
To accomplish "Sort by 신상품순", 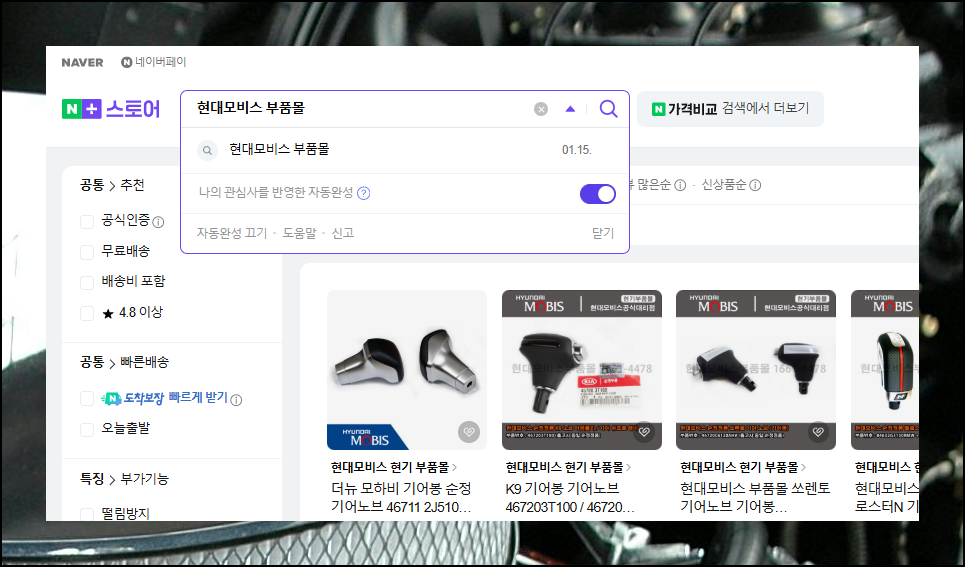I will click(724, 185).
